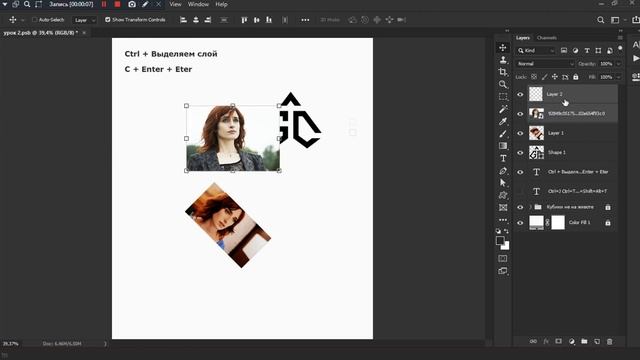Screen dimensions: 640x360
Task: Align right edges in options bar
Action: click(x=208, y=20)
